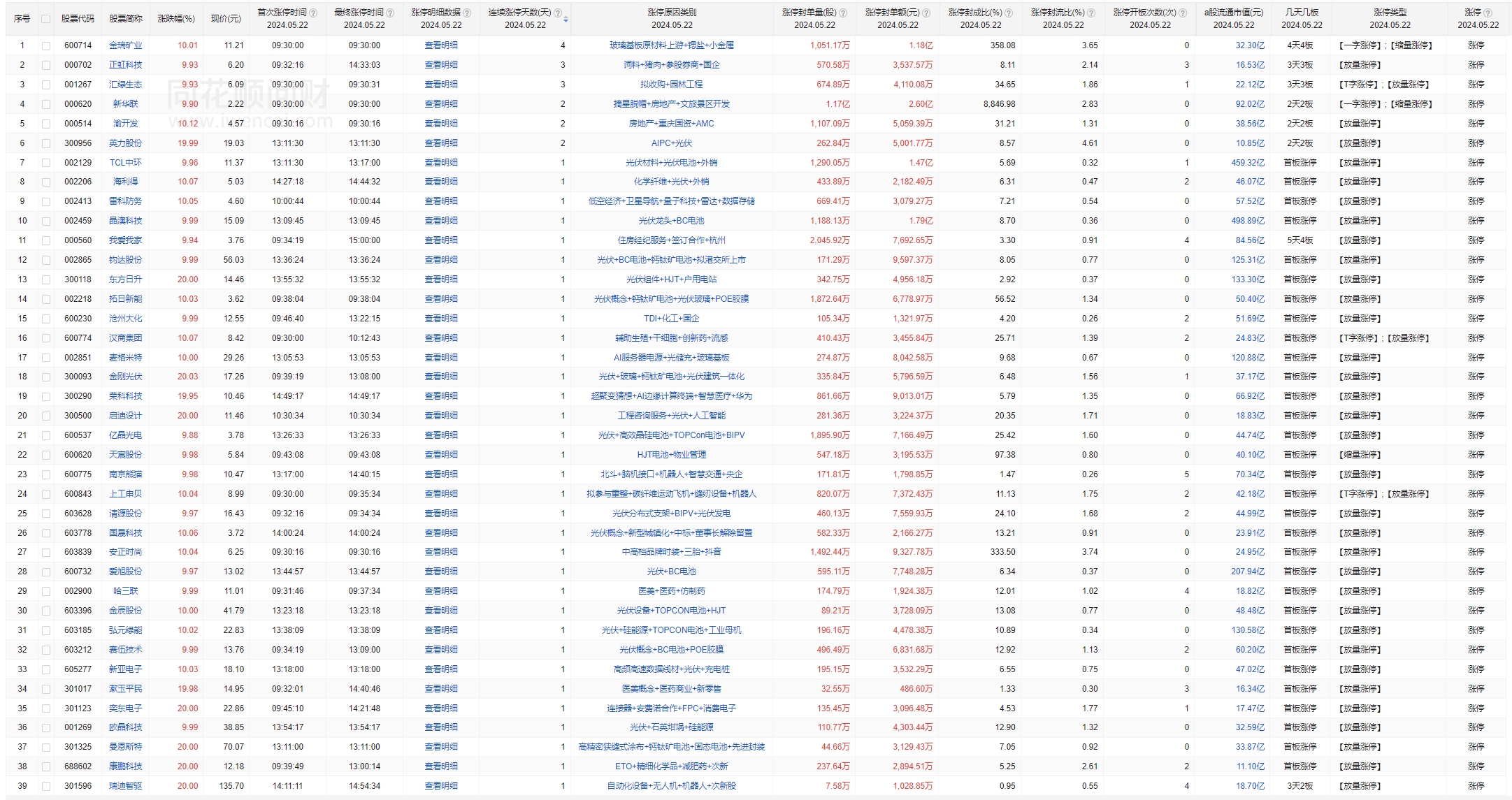
Task: Check the box for row 000702 正虹科技
Action: (46, 65)
